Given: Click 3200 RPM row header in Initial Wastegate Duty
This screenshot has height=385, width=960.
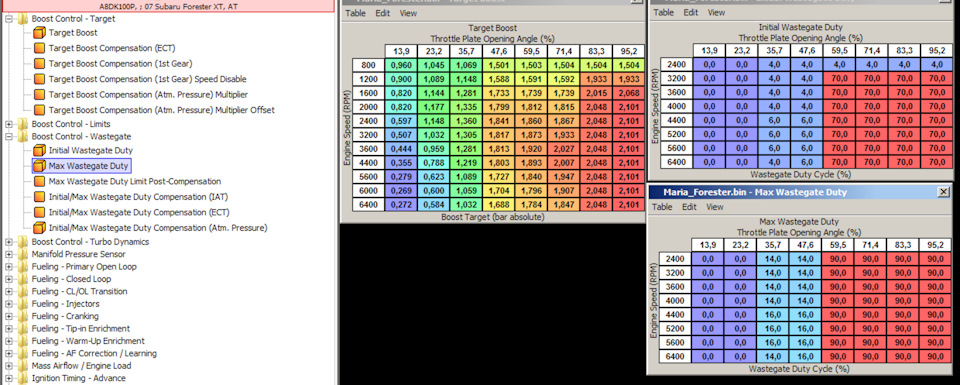Looking at the screenshot, I should point(677,78).
